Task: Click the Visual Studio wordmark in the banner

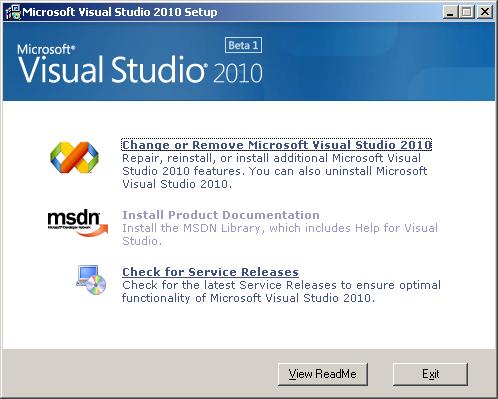Action: point(112,70)
